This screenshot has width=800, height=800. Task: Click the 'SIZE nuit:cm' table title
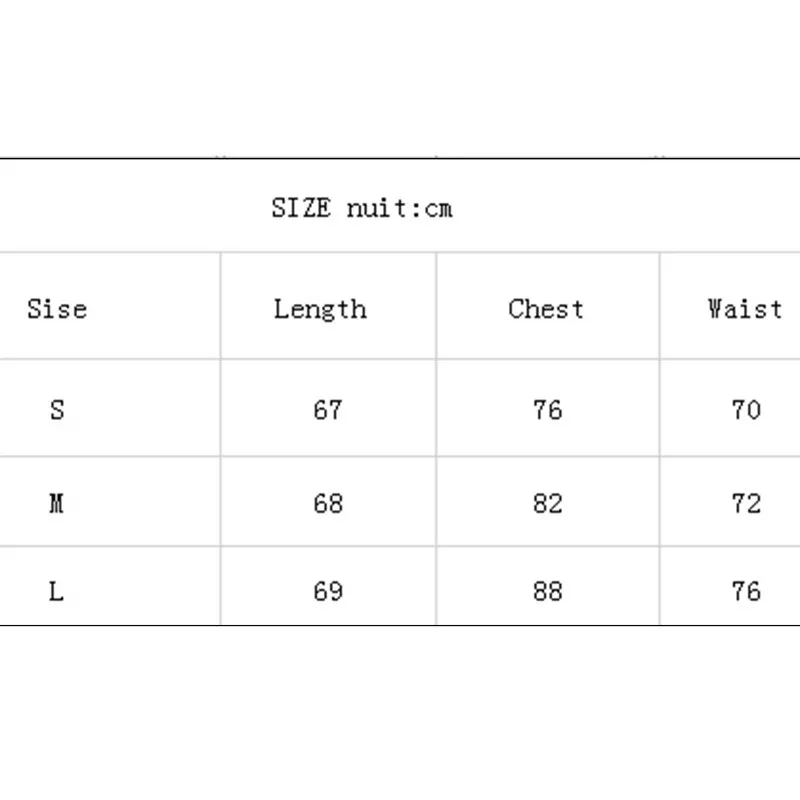(362, 208)
